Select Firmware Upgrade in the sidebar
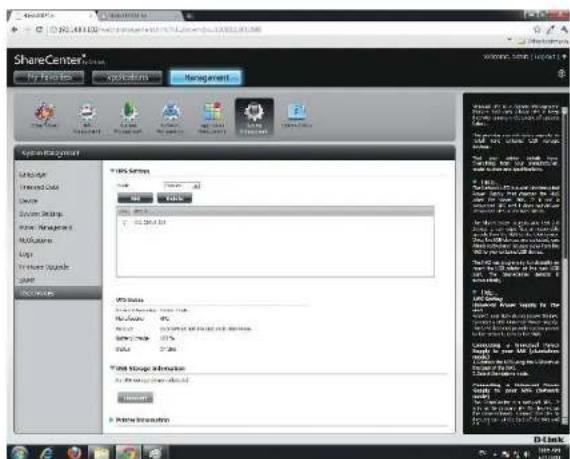 pyautogui.click(x=44, y=267)
